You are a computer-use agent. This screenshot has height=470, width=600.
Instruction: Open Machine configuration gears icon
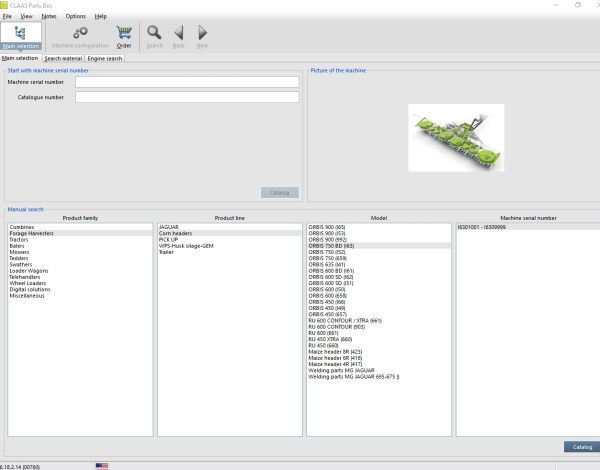pos(80,33)
